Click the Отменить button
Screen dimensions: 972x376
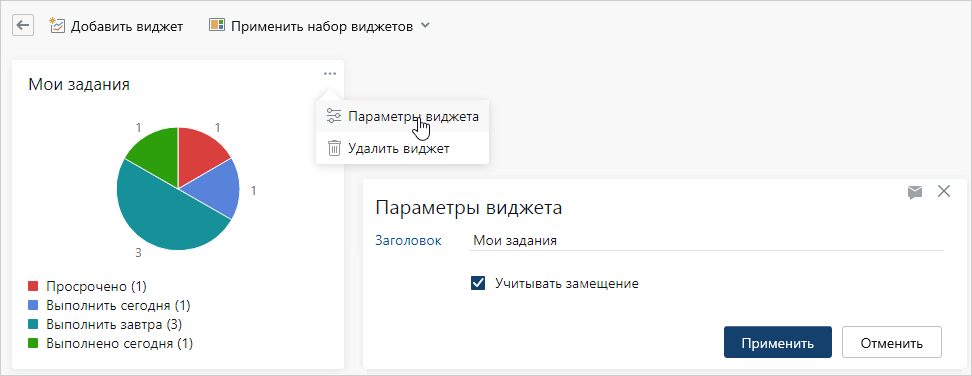891,342
